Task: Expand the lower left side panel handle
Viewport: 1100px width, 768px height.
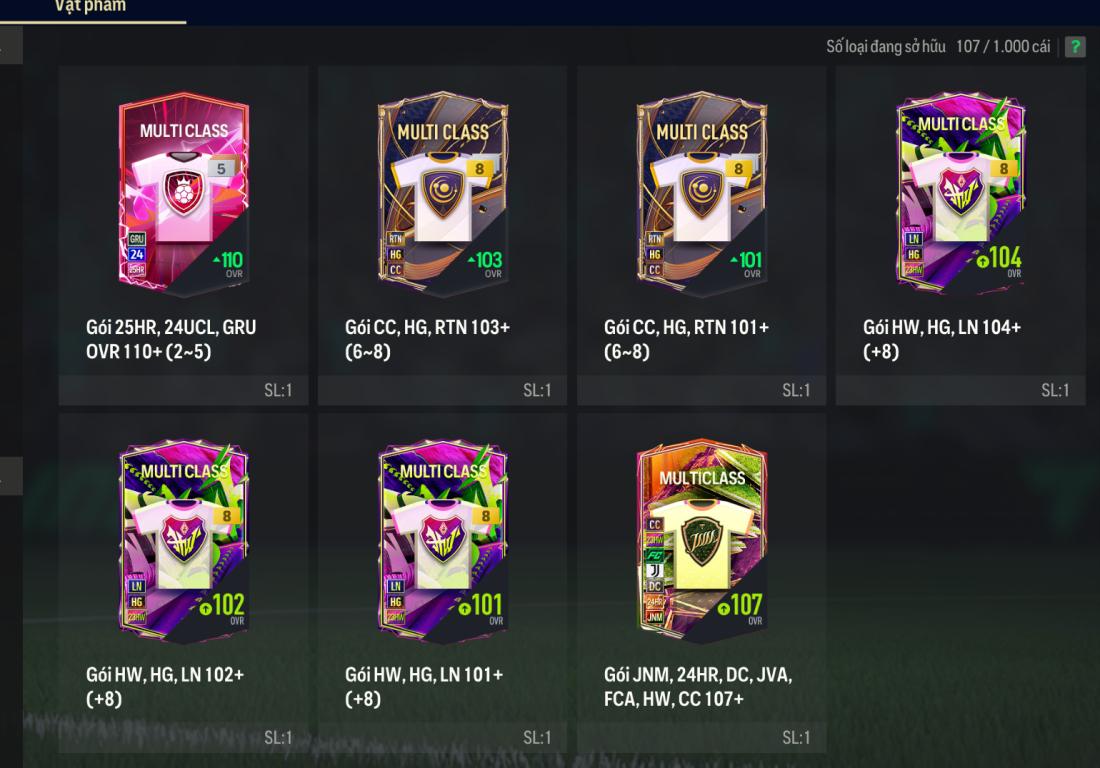Action: click(x=10, y=476)
